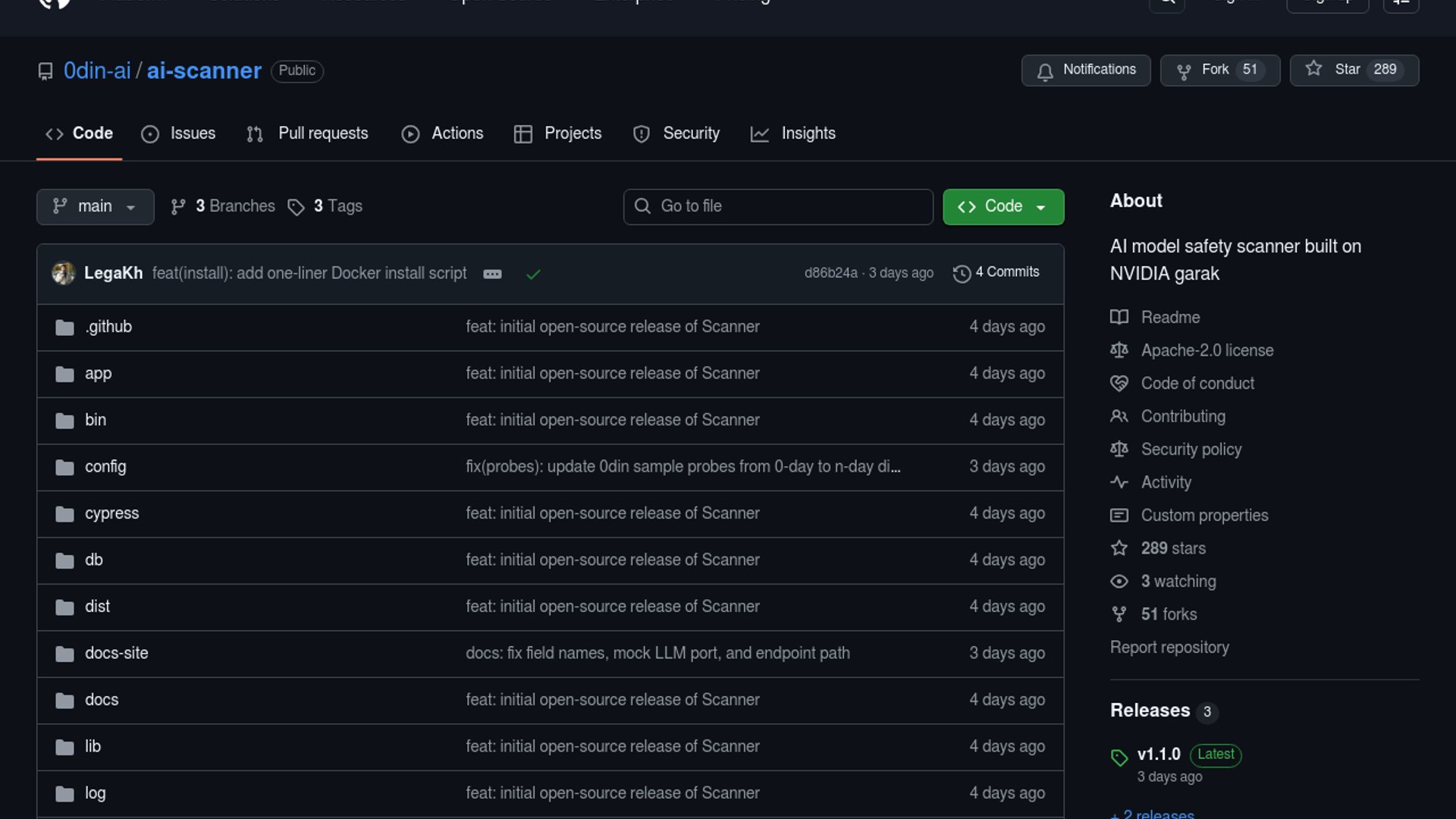Viewport: 1456px width, 819px height.
Task: Open the Notifications bell button
Action: pos(1085,70)
